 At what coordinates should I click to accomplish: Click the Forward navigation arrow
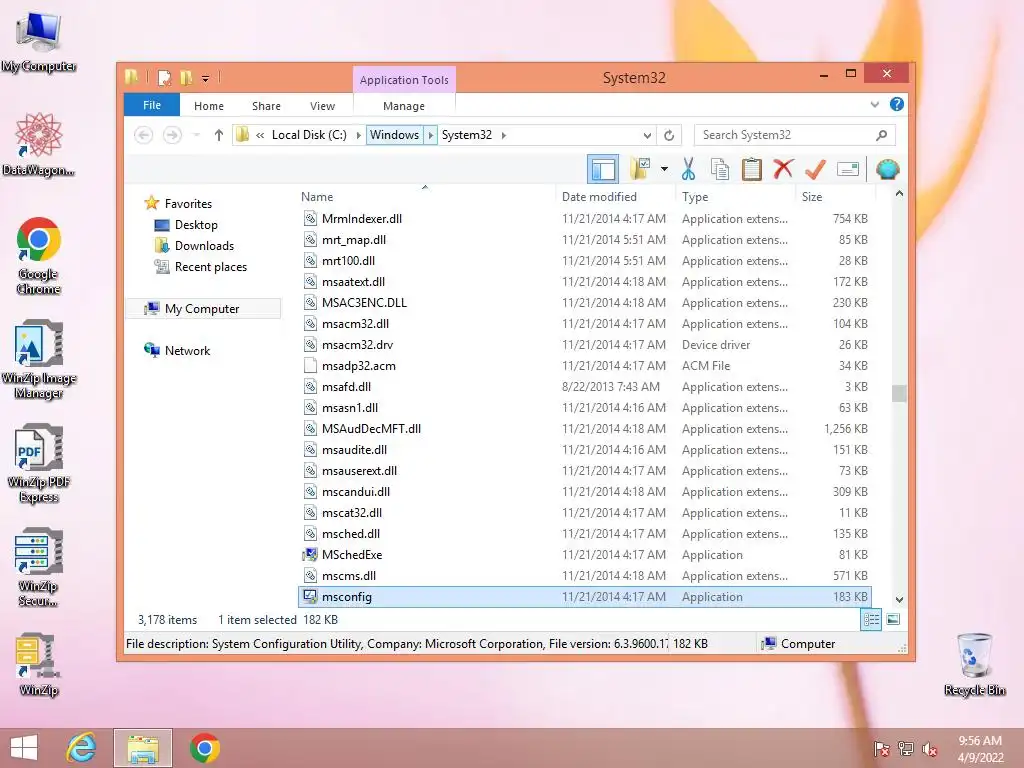click(172, 135)
